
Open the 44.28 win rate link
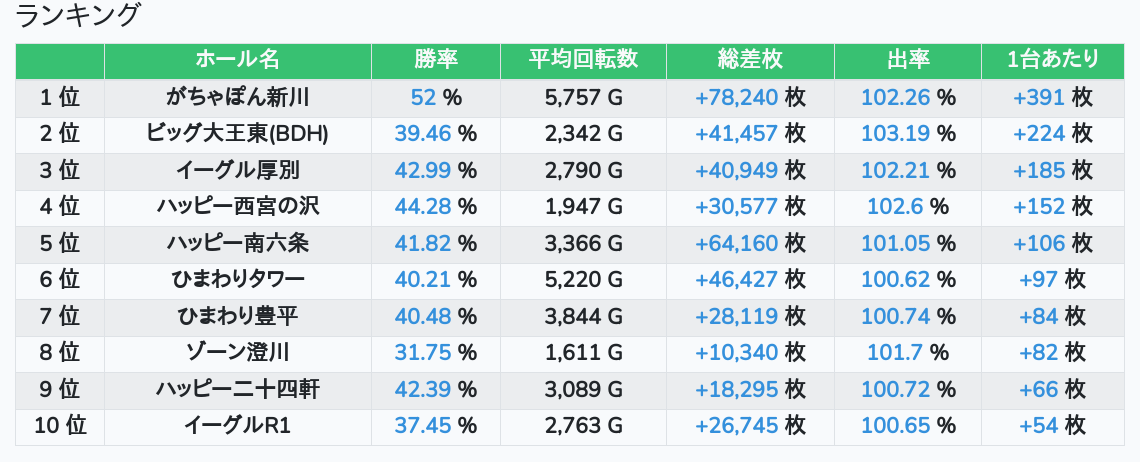423,206
